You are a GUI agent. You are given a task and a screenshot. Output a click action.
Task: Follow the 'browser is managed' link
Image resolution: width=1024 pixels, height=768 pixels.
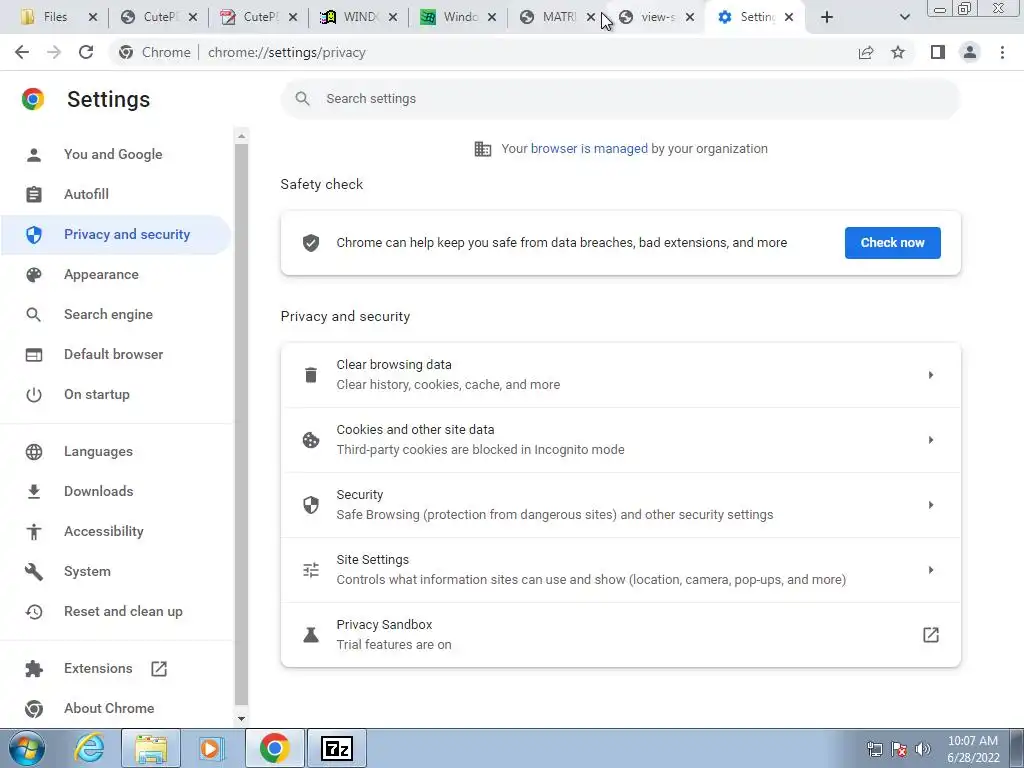(x=589, y=148)
